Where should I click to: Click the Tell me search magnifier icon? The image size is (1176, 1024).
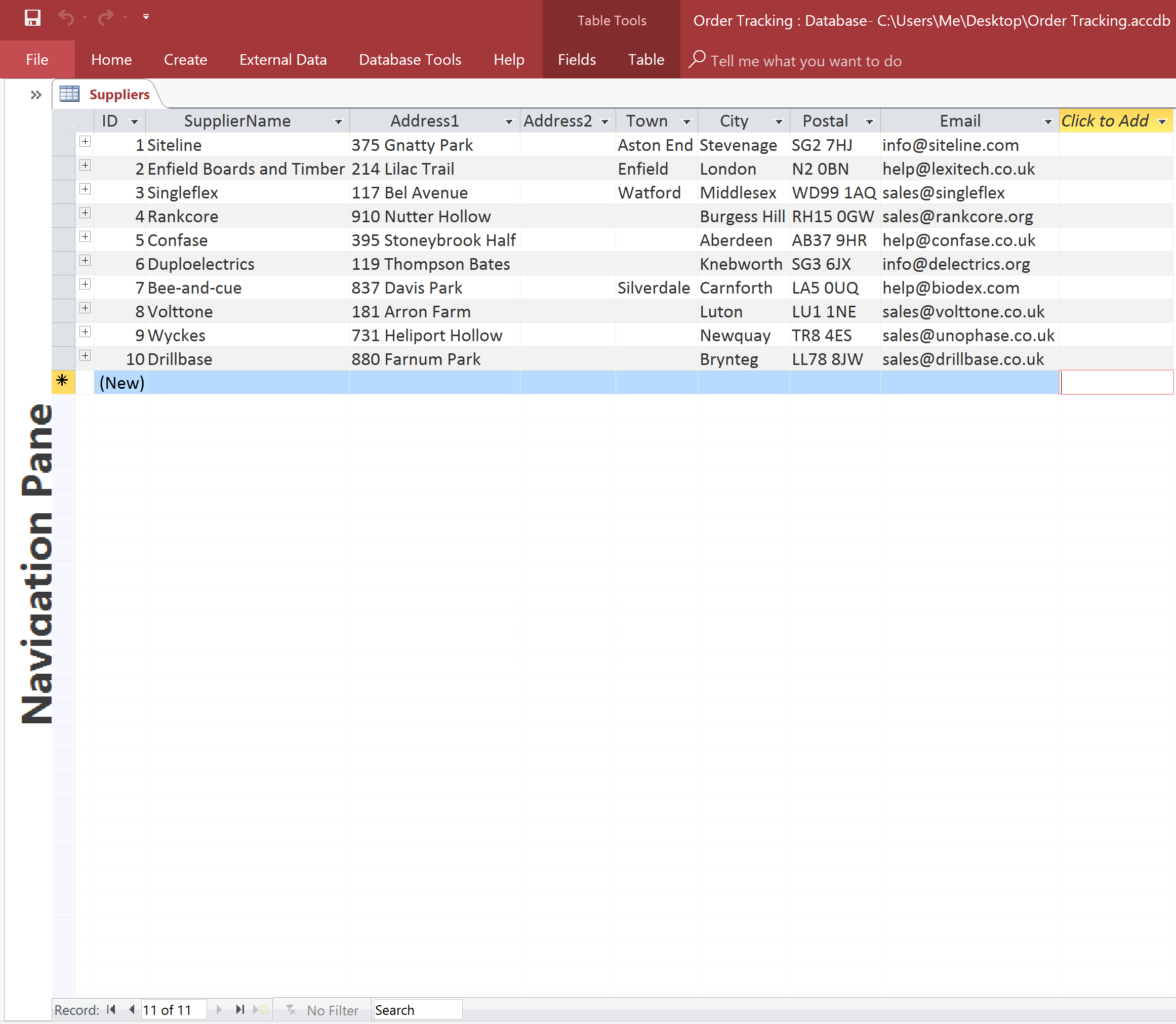697,59
